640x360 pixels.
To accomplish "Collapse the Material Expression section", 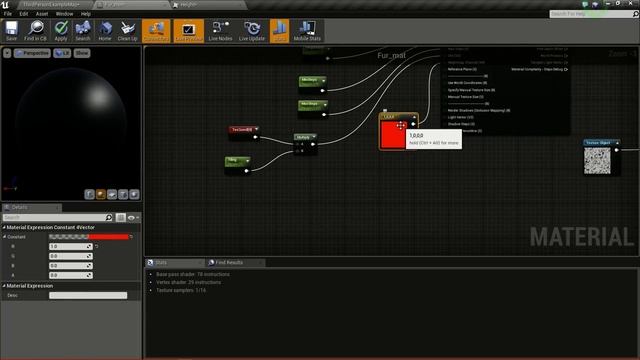I will pos(4,286).
